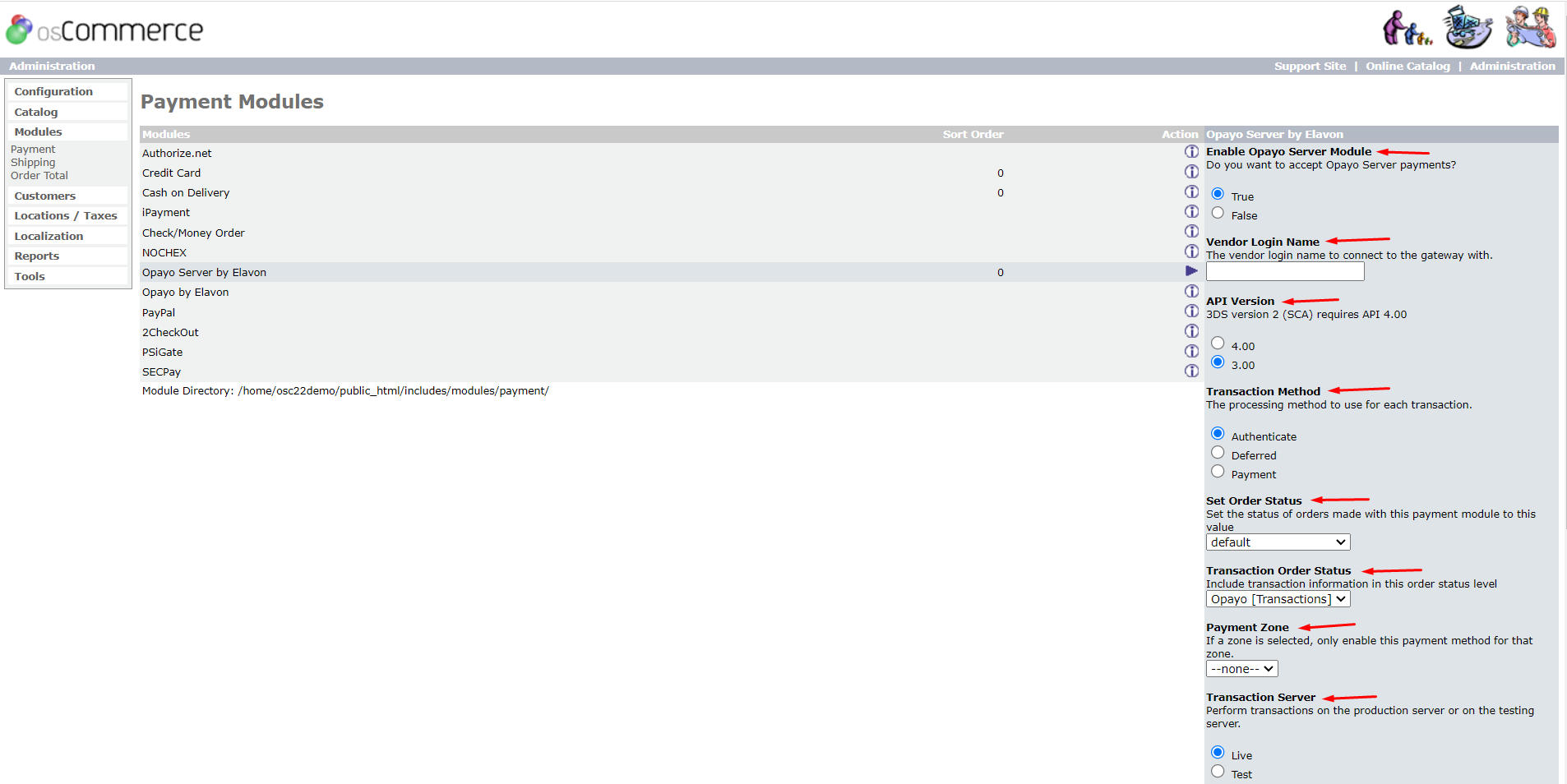Click Administration link at left of header bar
Image resolution: width=1567 pixels, height=784 pixels.
[52, 66]
